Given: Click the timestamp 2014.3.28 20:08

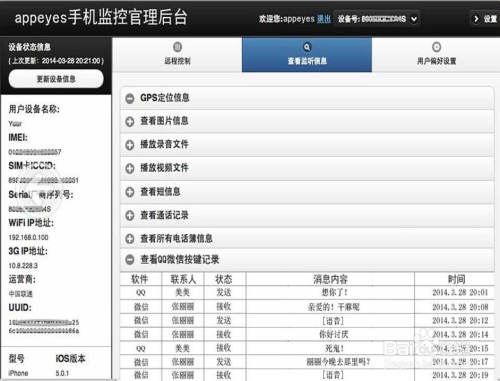Looking at the screenshot, I should [460, 307].
